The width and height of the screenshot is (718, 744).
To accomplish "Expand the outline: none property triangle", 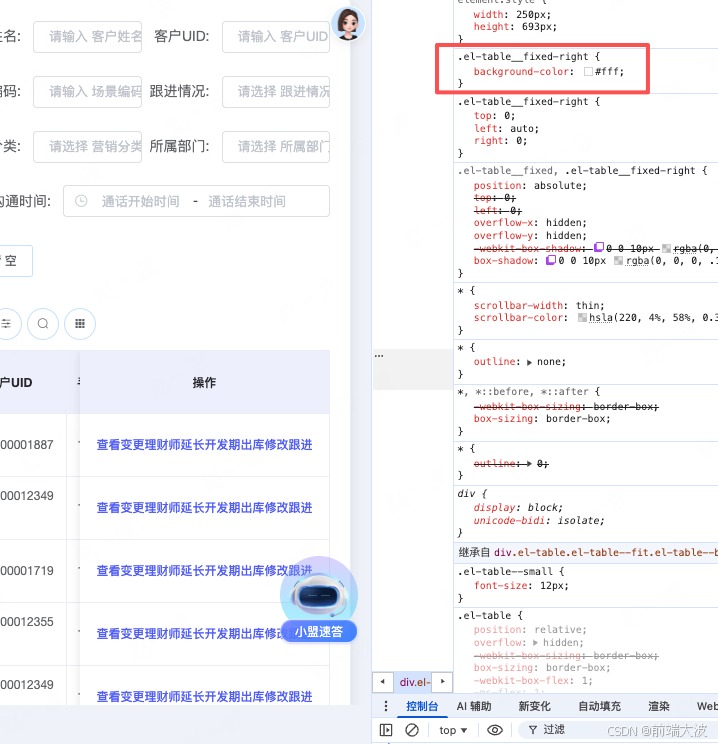I will tap(529, 362).
